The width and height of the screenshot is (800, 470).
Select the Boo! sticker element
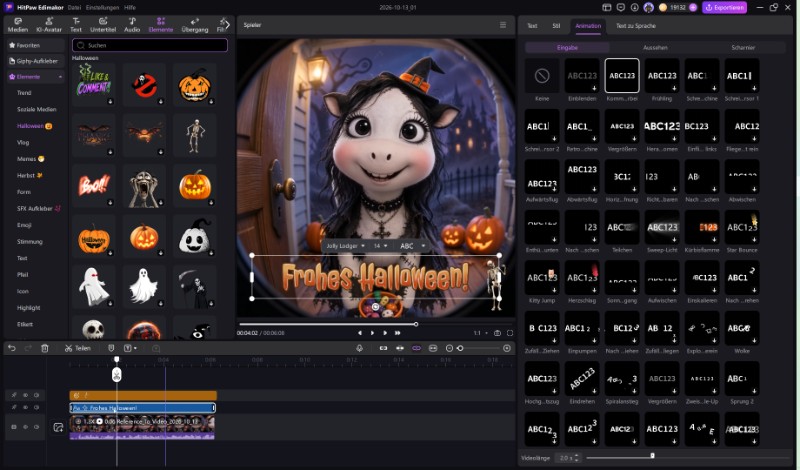[94, 186]
